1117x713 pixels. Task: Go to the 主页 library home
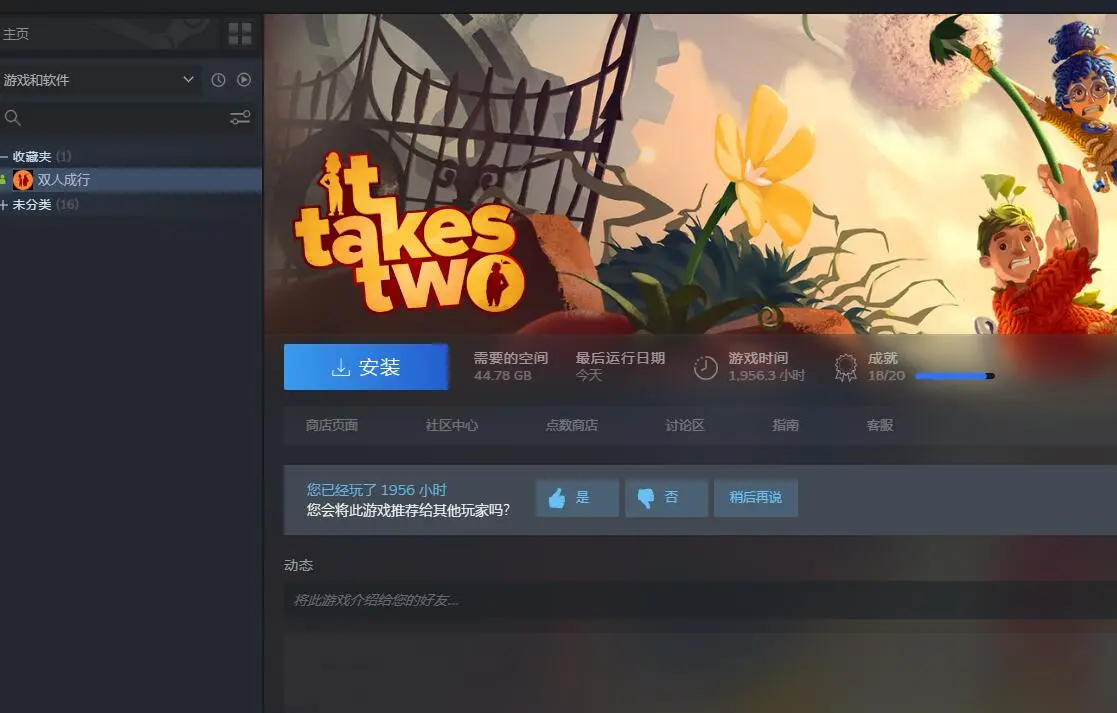coord(16,33)
